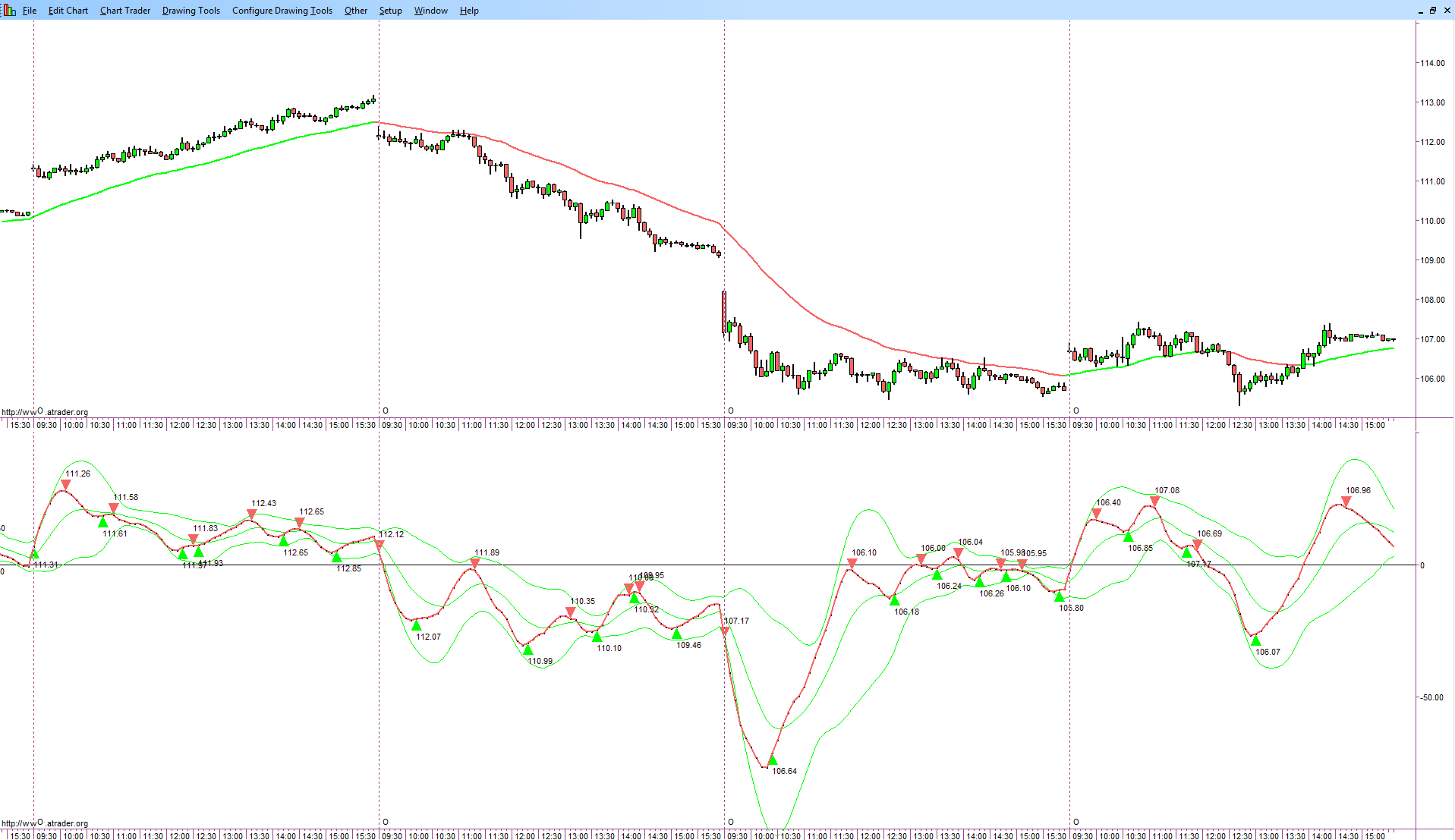
Task: Click the 108.00 price axis label
Action: pyautogui.click(x=1433, y=300)
